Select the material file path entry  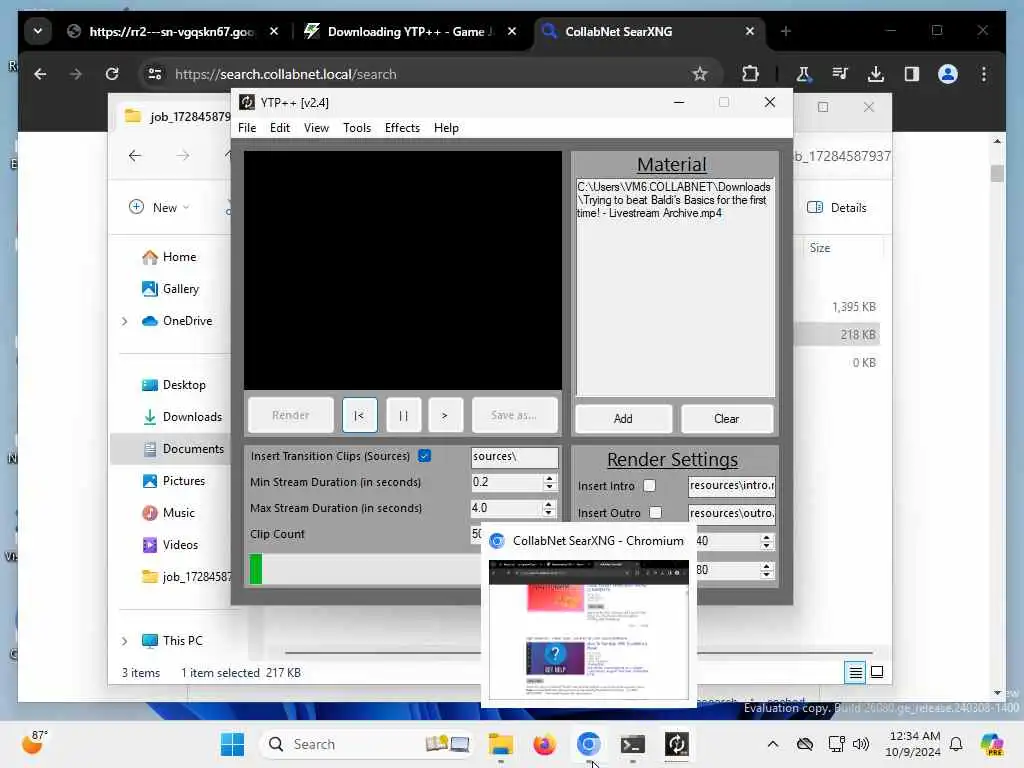pyautogui.click(x=674, y=200)
